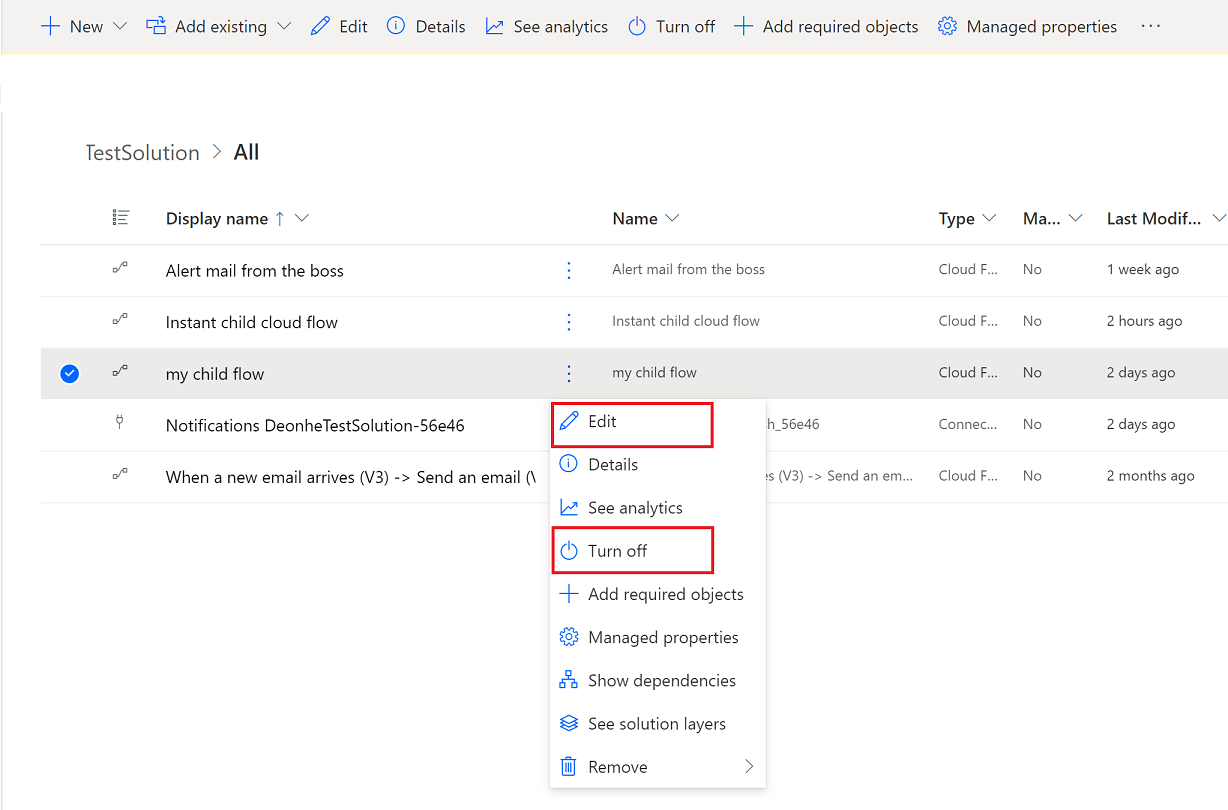Sort by the Display name column header

[x=217, y=219]
